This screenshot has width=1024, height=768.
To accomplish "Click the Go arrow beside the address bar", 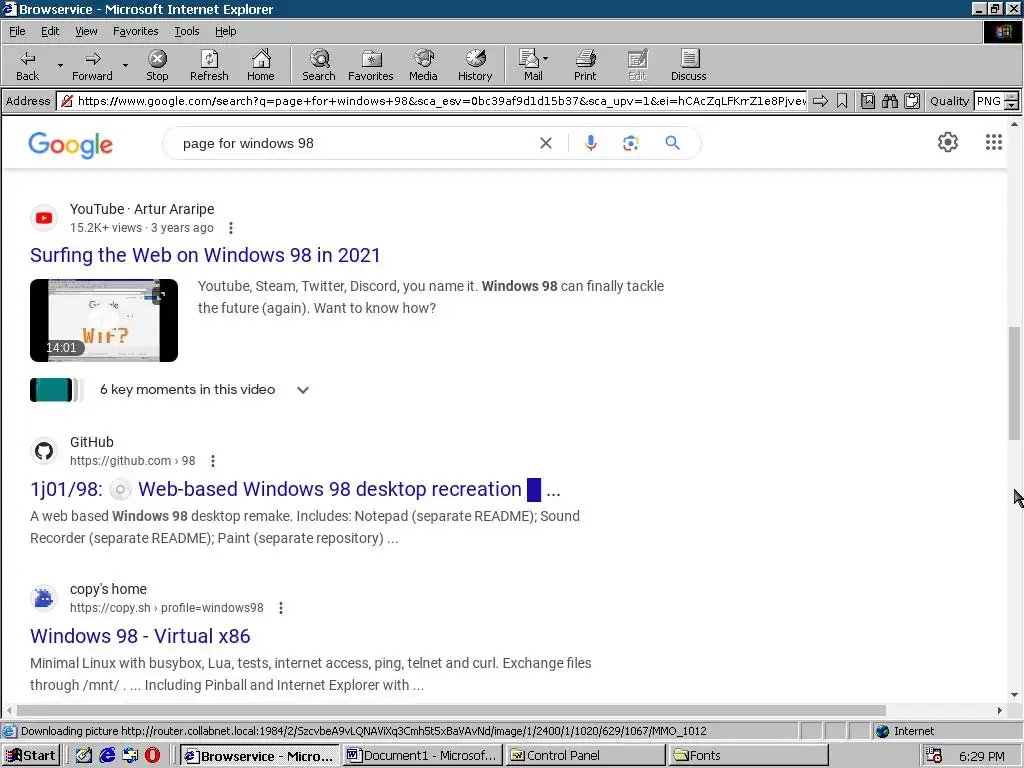I will coord(820,101).
